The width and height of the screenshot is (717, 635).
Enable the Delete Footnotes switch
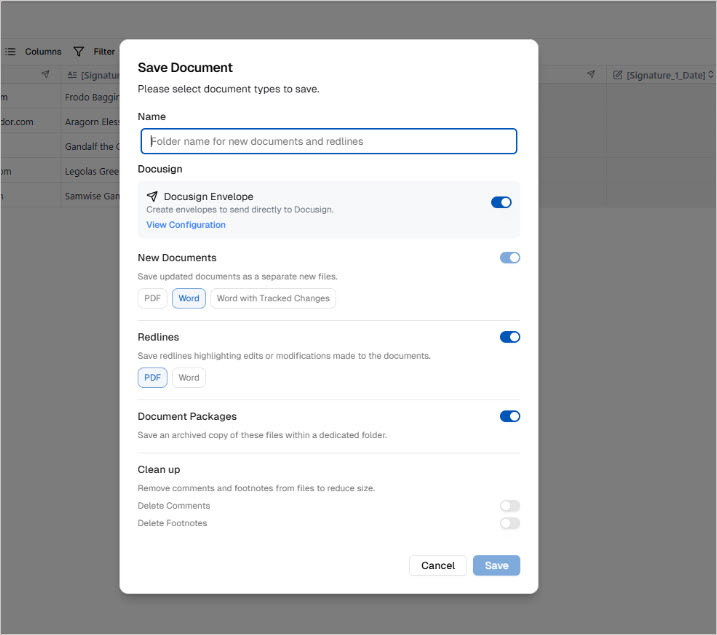click(x=510, y=523)
